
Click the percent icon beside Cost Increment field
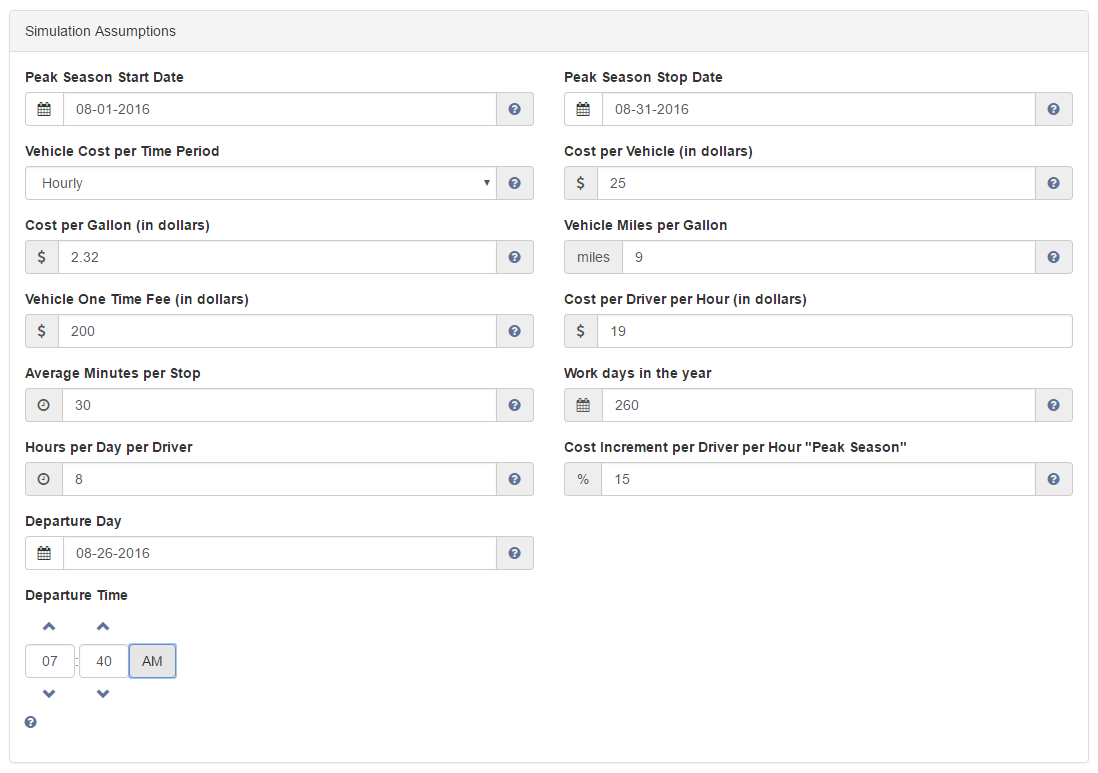(582, 479)
